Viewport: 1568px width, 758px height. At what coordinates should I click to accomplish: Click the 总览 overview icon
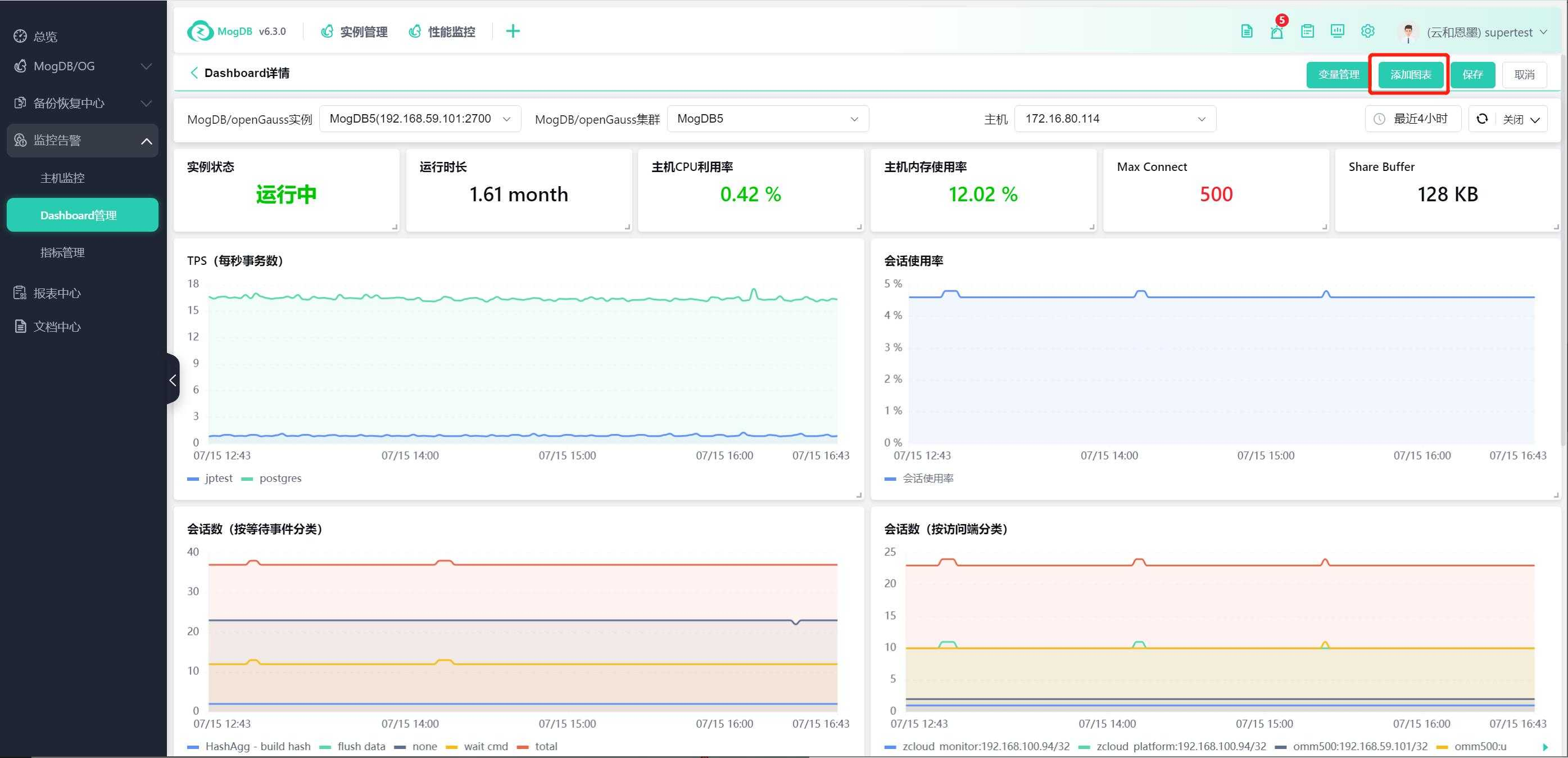[x=20, y=37]
